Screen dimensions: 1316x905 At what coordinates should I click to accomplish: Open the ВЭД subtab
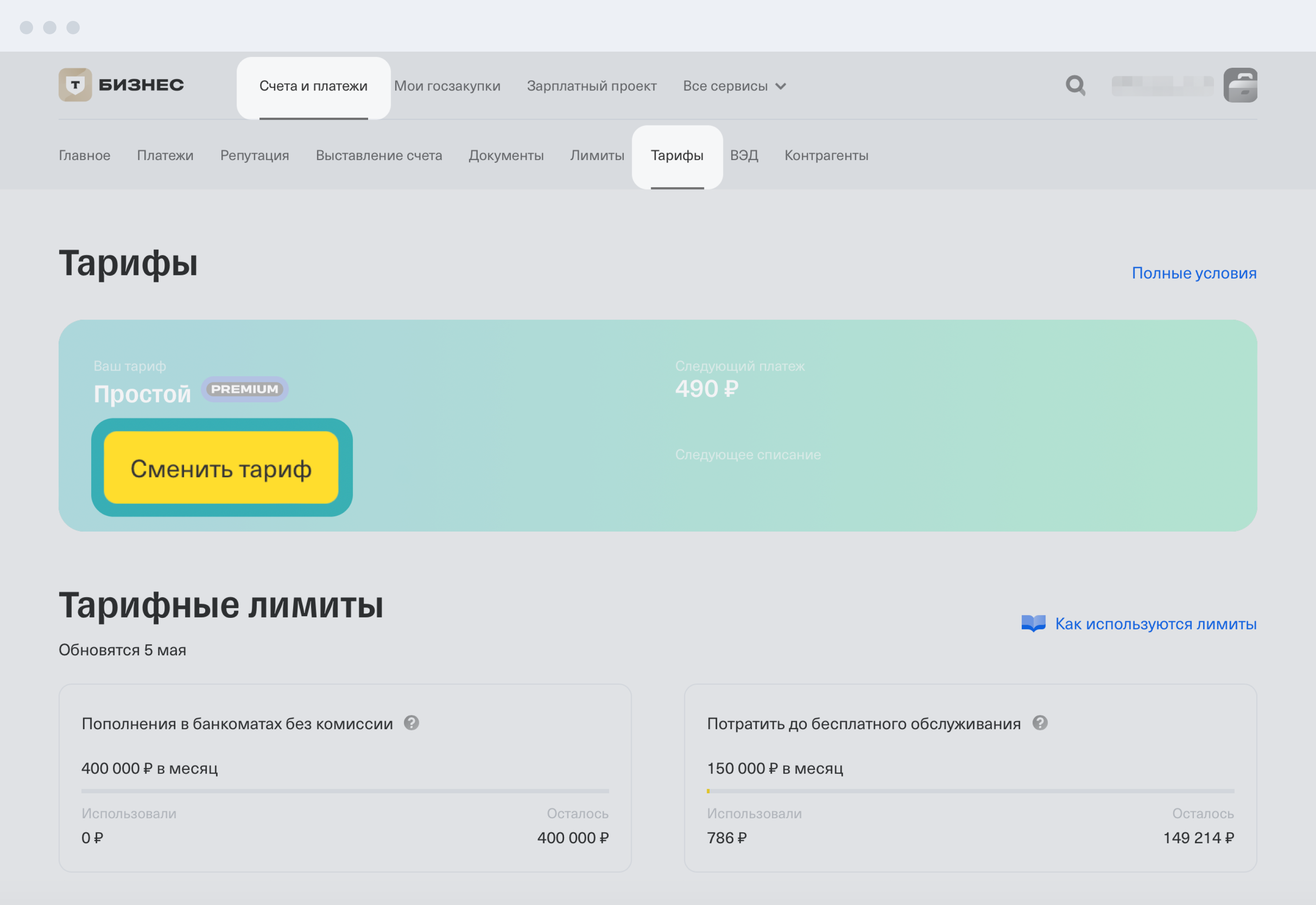[x=743, y=155]
